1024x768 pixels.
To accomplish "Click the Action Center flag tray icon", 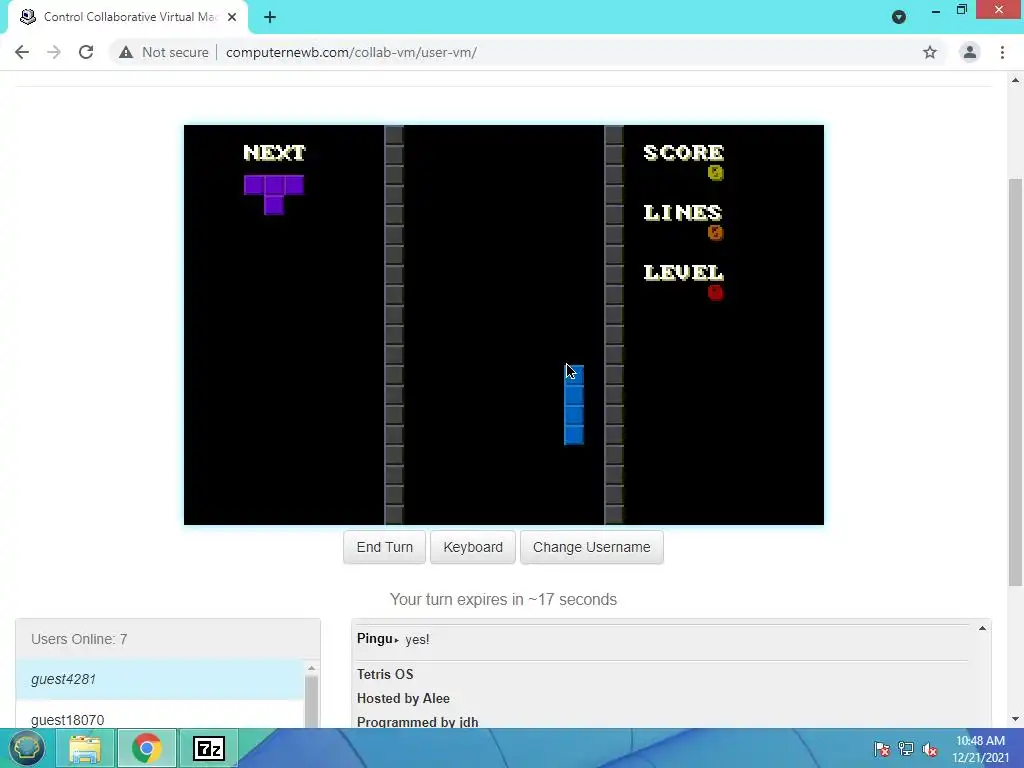I will [882, 749].
